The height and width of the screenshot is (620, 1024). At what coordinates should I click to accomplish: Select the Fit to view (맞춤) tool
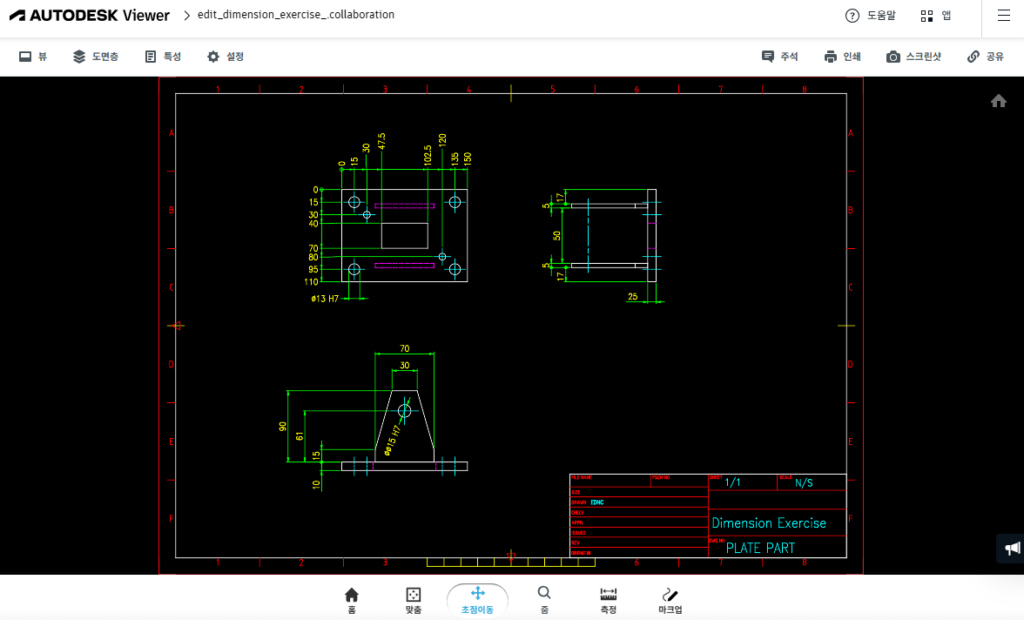pyautogui.click(x=413, y=599)
